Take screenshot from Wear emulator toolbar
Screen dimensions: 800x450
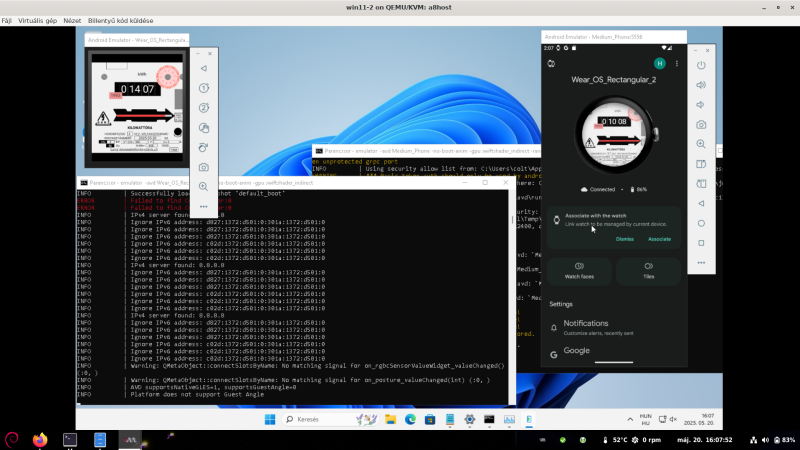click(204, 167)
